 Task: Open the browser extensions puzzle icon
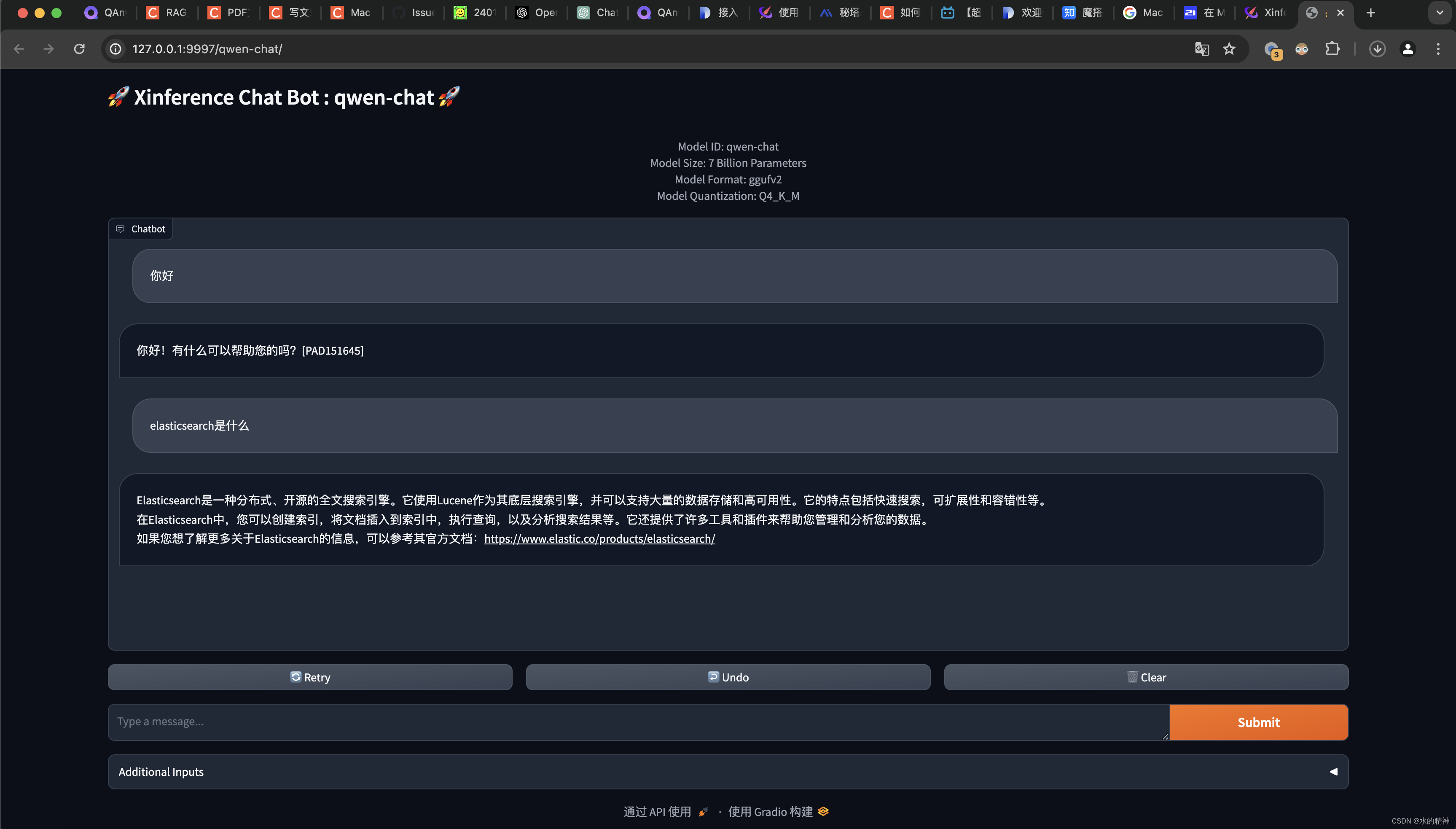1332,49
